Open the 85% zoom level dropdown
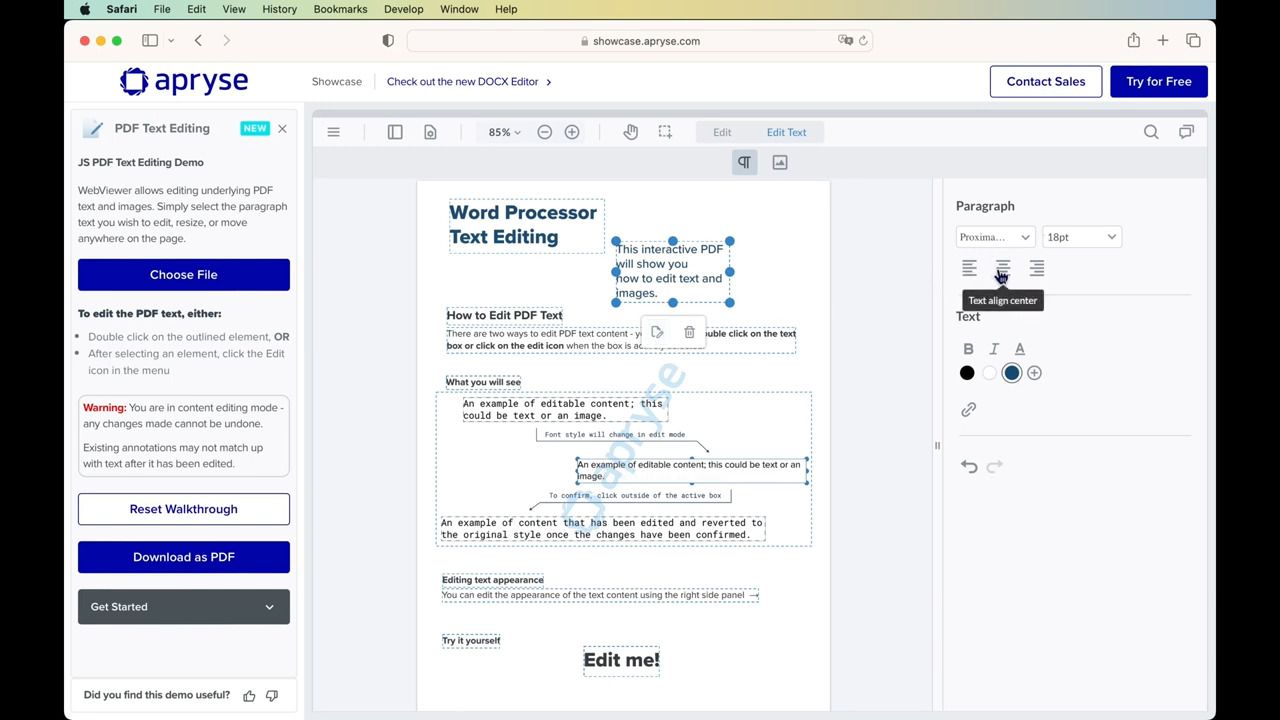This screenshot has height=720, width=1280. coord(504,132)
